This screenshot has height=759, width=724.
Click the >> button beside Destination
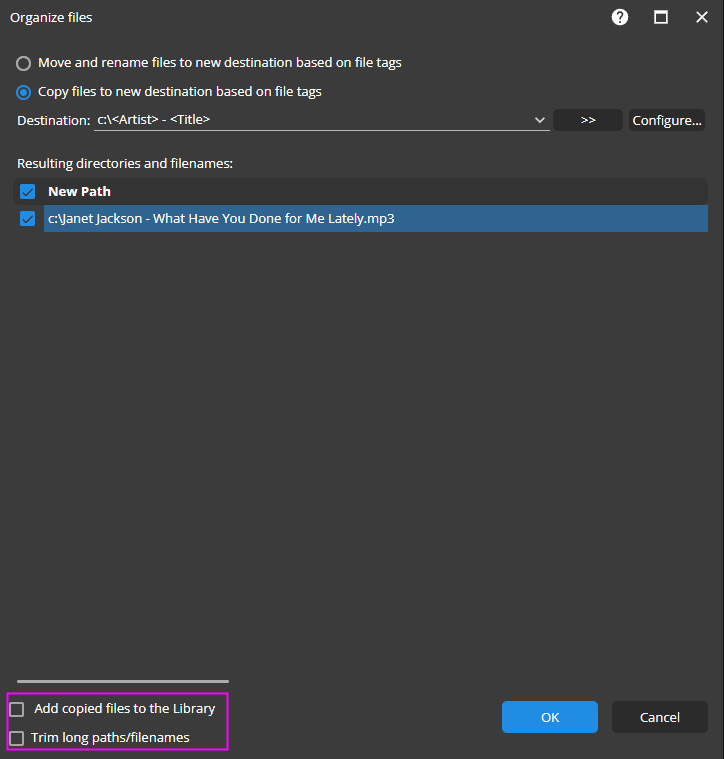[x=588, y=120]
